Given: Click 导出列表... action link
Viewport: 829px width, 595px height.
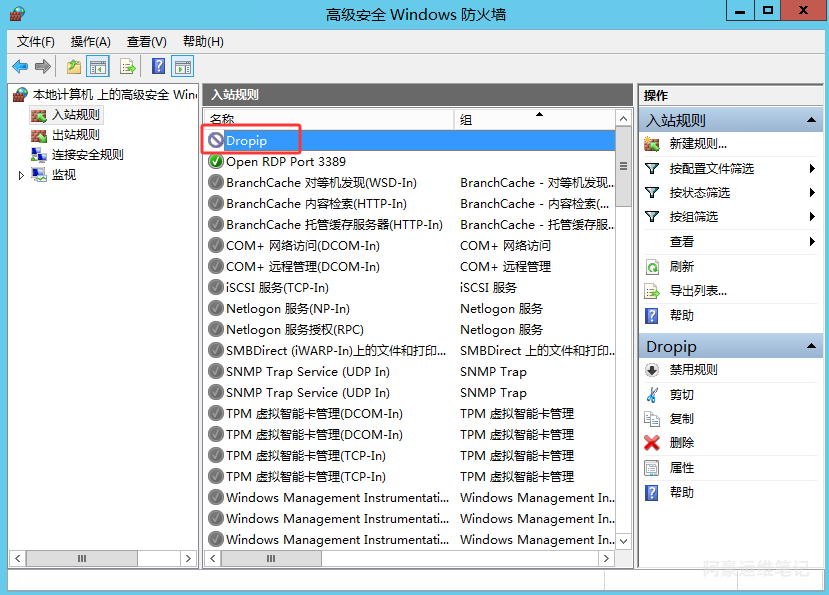Looking at the screenshot, I should click(x=698, y=291).
